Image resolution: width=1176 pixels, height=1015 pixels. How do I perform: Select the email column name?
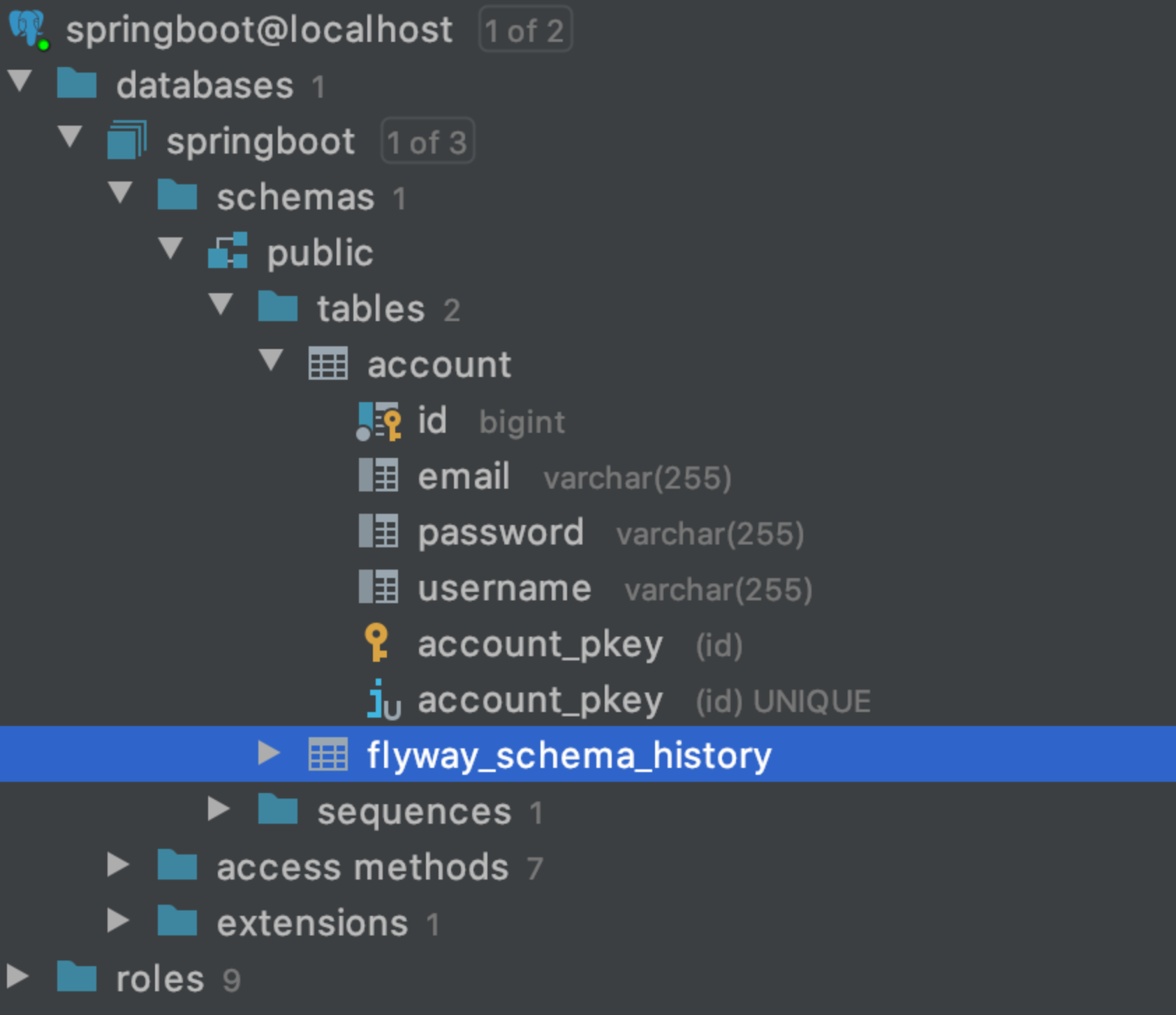[463, 477]
